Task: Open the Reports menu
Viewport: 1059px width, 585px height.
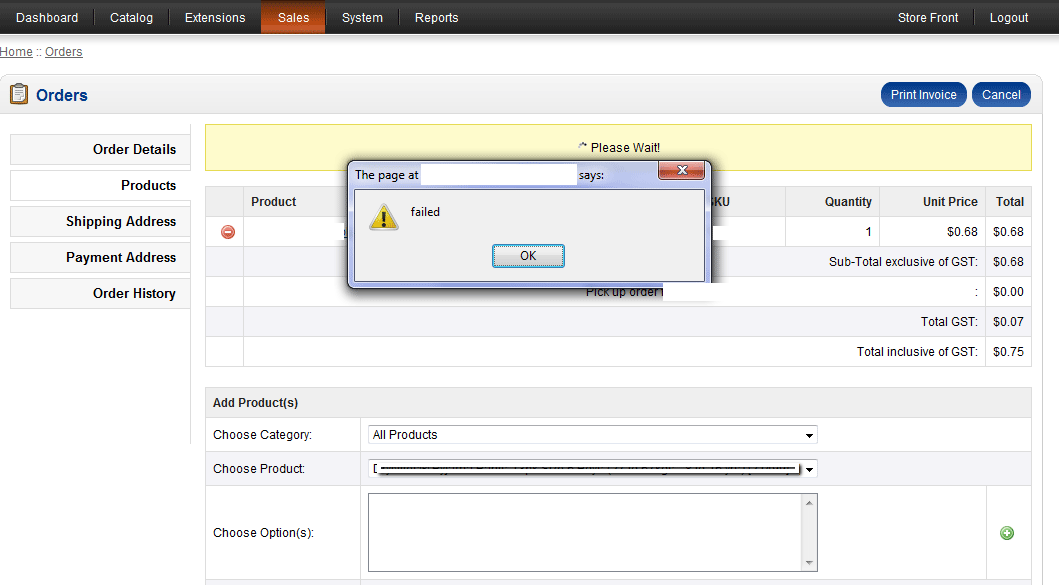Action: pyautogui.click(x=436, y=18)
